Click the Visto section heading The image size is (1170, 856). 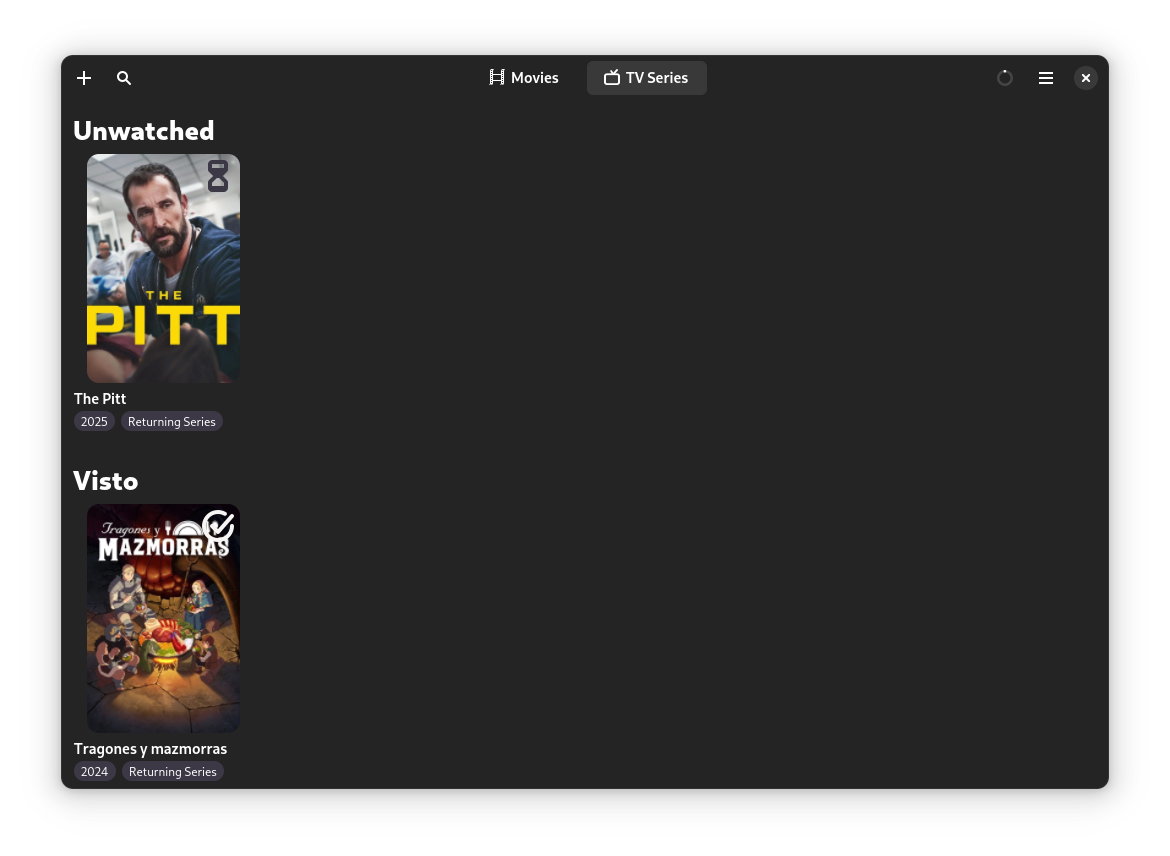(x=106, y=481)
